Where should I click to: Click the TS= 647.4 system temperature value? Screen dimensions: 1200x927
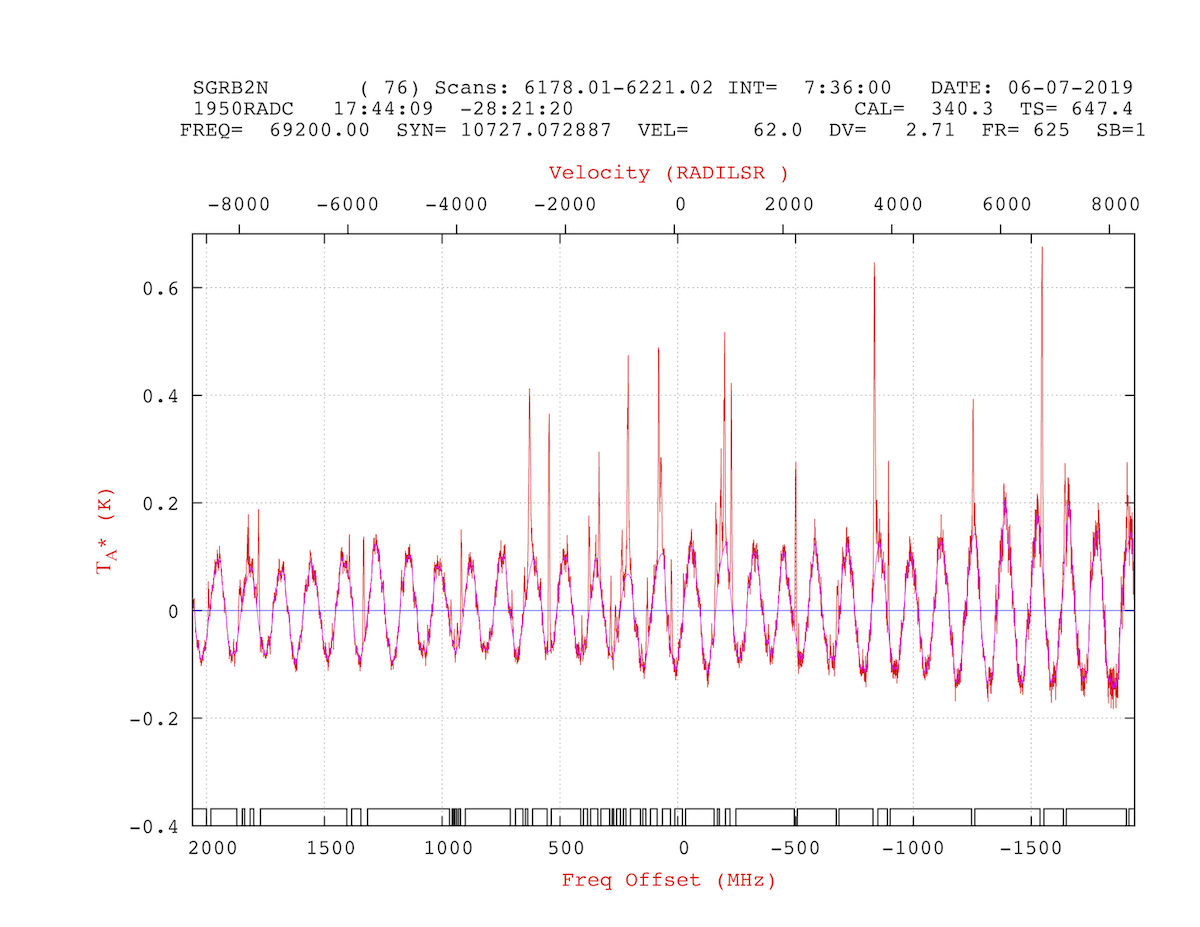click(x=1076, y=109)
